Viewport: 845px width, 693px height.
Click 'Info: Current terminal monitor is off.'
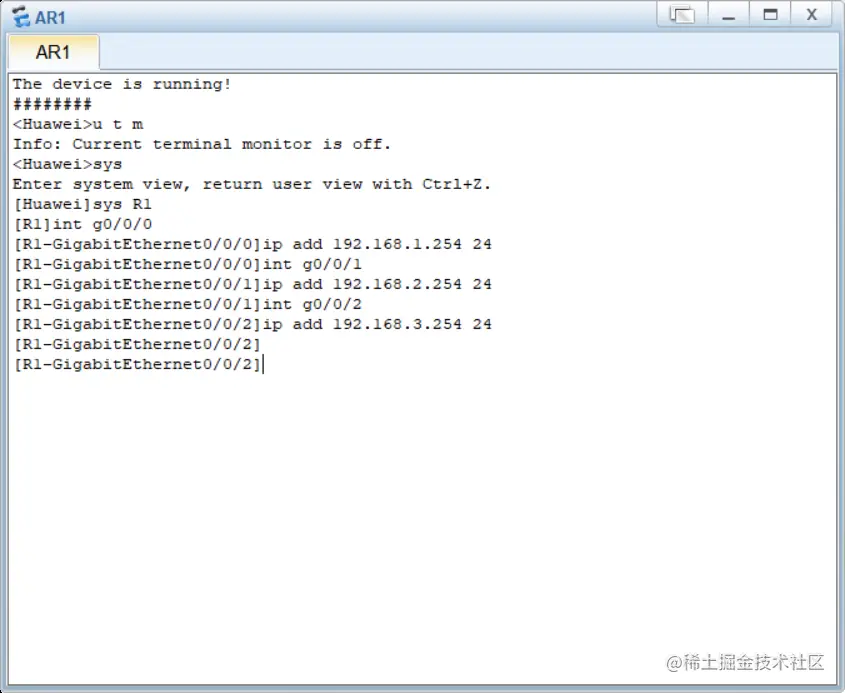point(202,144)
